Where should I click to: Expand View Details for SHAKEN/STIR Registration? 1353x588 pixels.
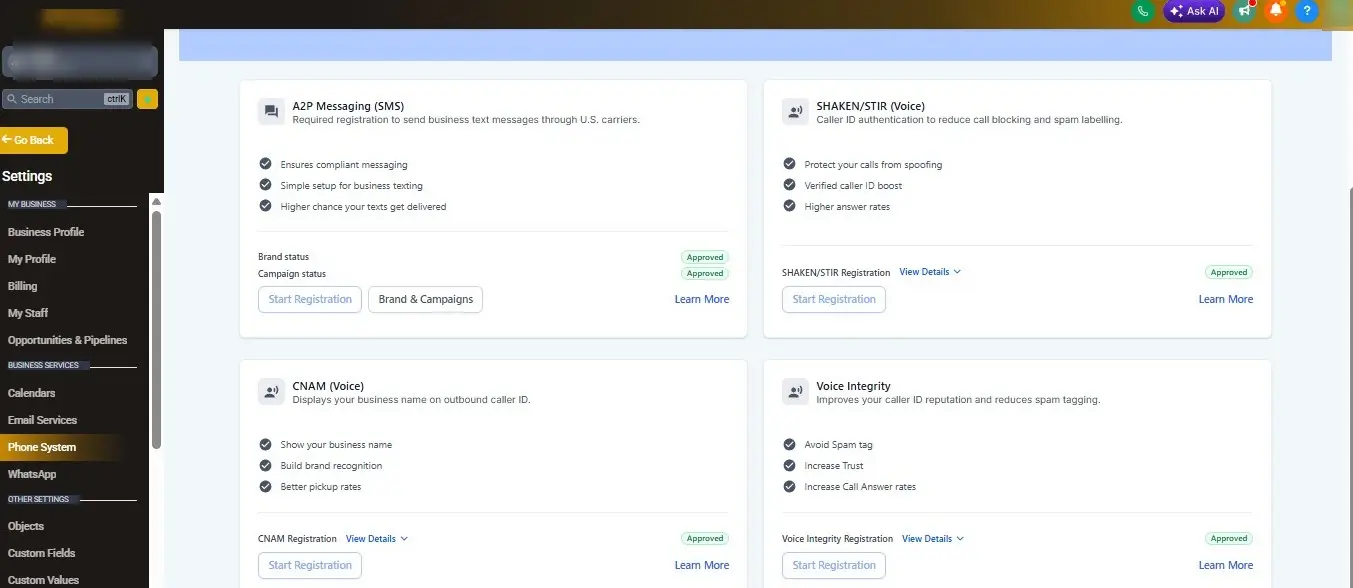pyautogui.click(x=930, y=272)
